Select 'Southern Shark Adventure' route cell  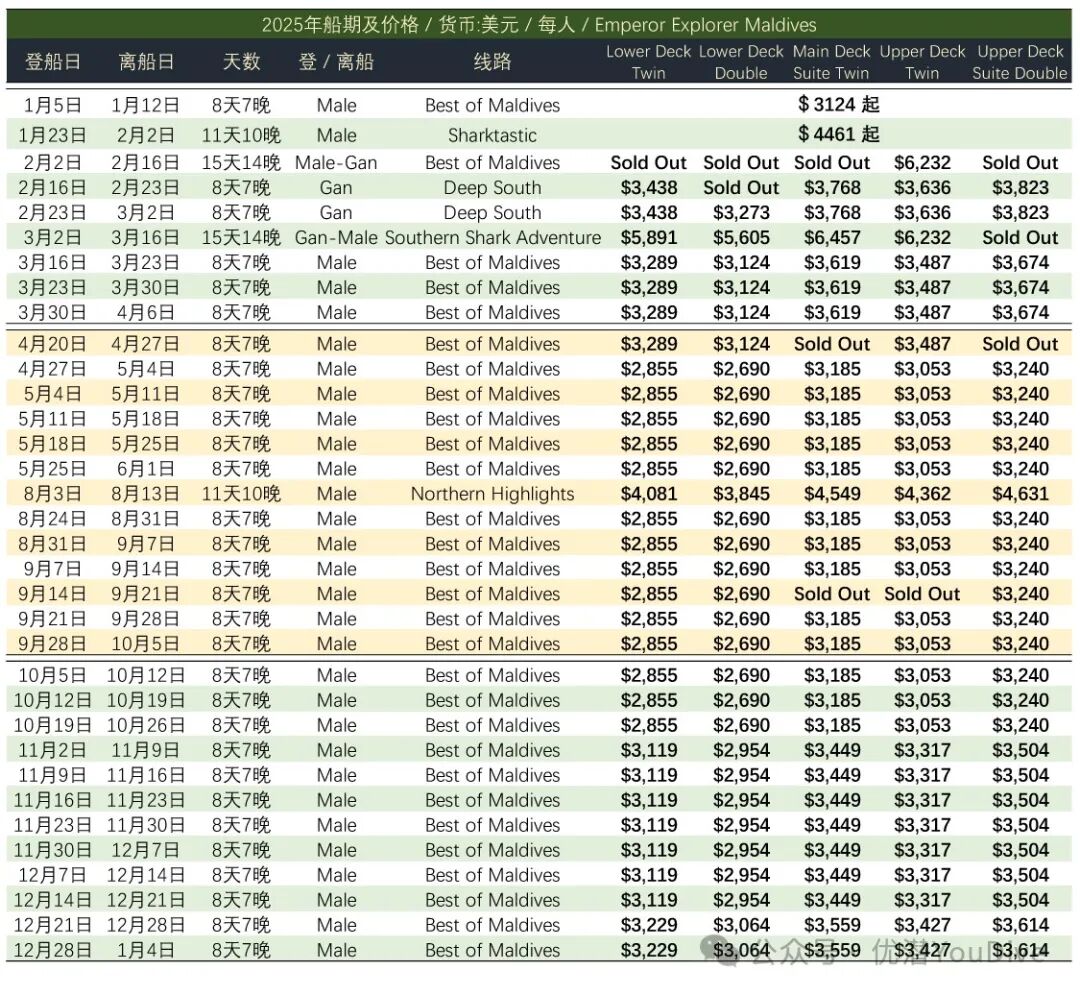click(492, 238)
